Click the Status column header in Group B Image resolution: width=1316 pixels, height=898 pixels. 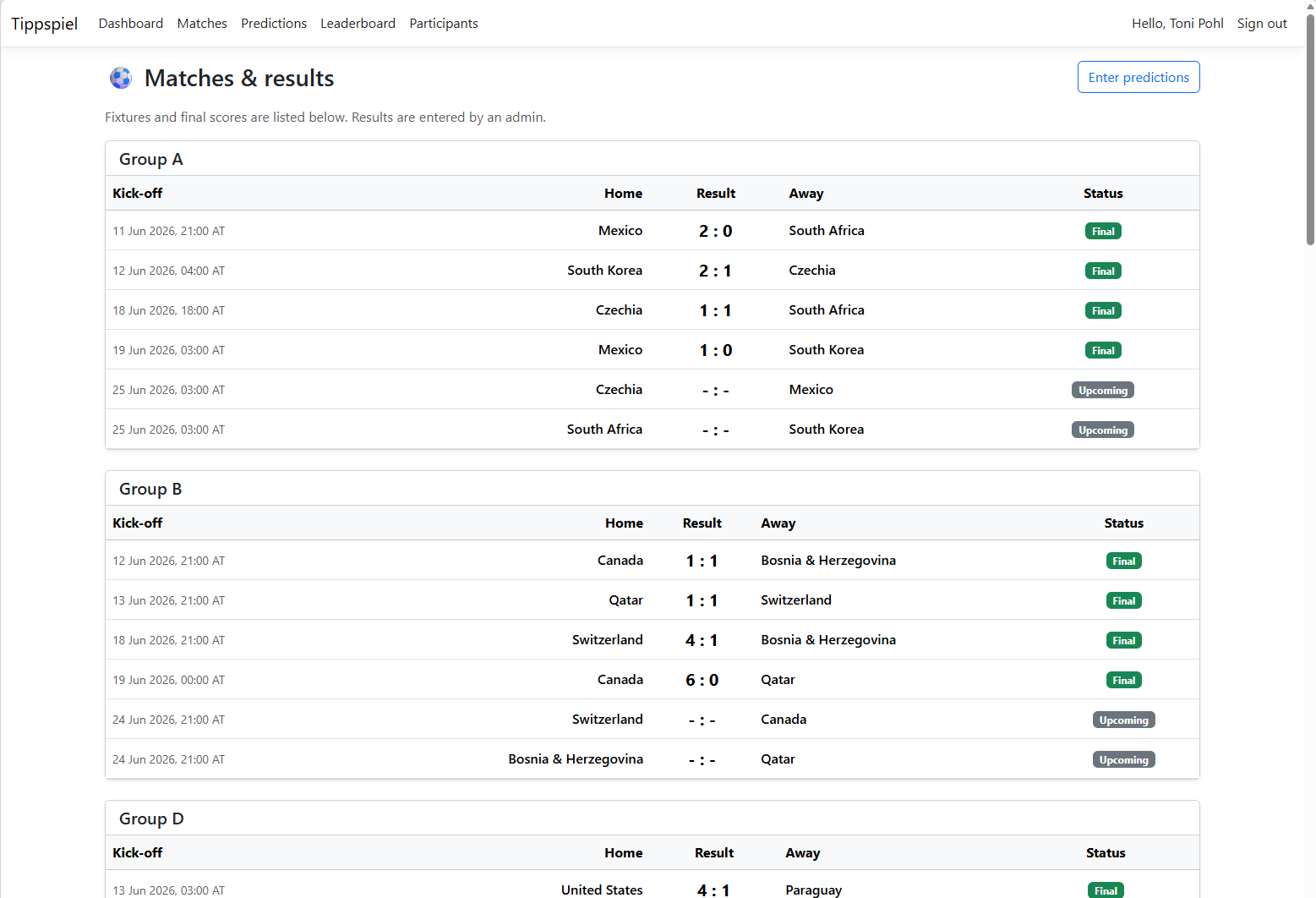tap(1124, 523)
